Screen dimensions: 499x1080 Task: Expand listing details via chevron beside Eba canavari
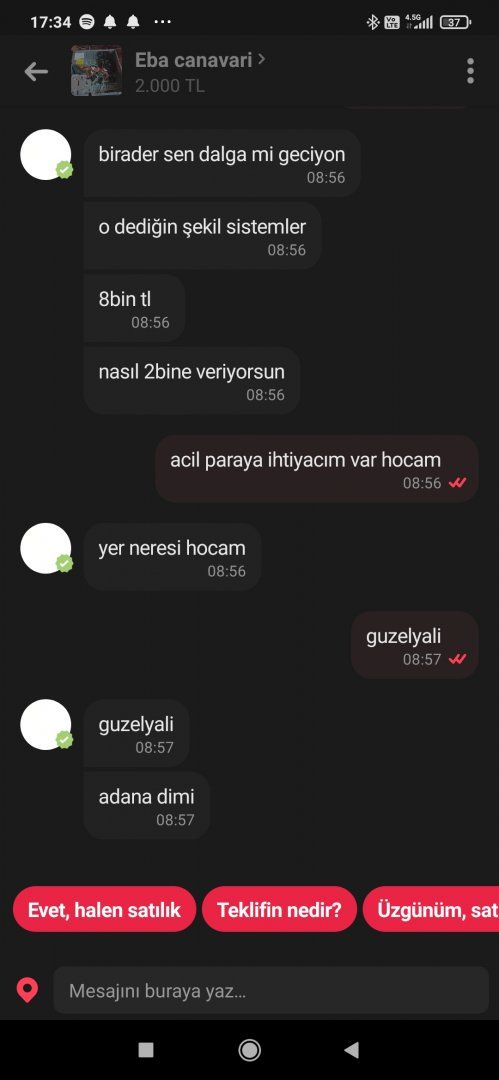(x=261, y=60)
